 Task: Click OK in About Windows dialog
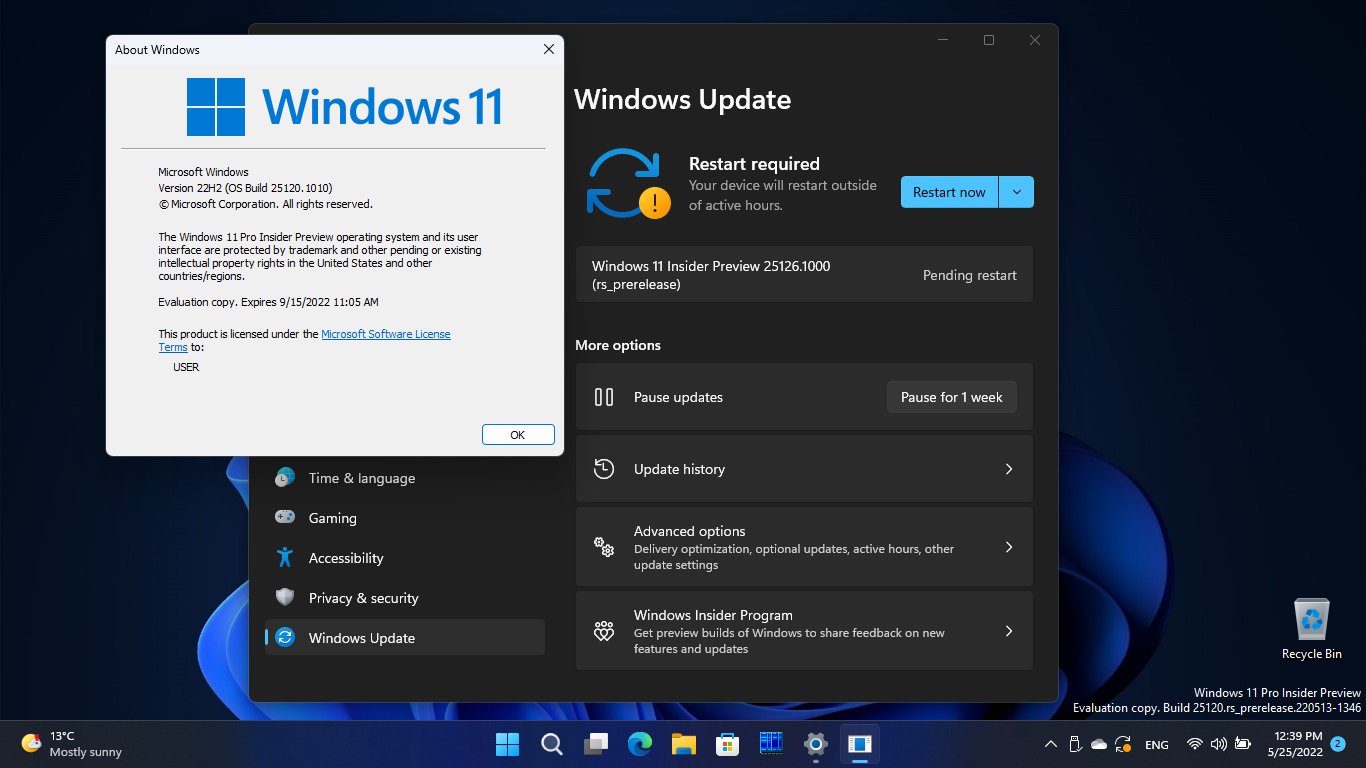tap(518, 435)
